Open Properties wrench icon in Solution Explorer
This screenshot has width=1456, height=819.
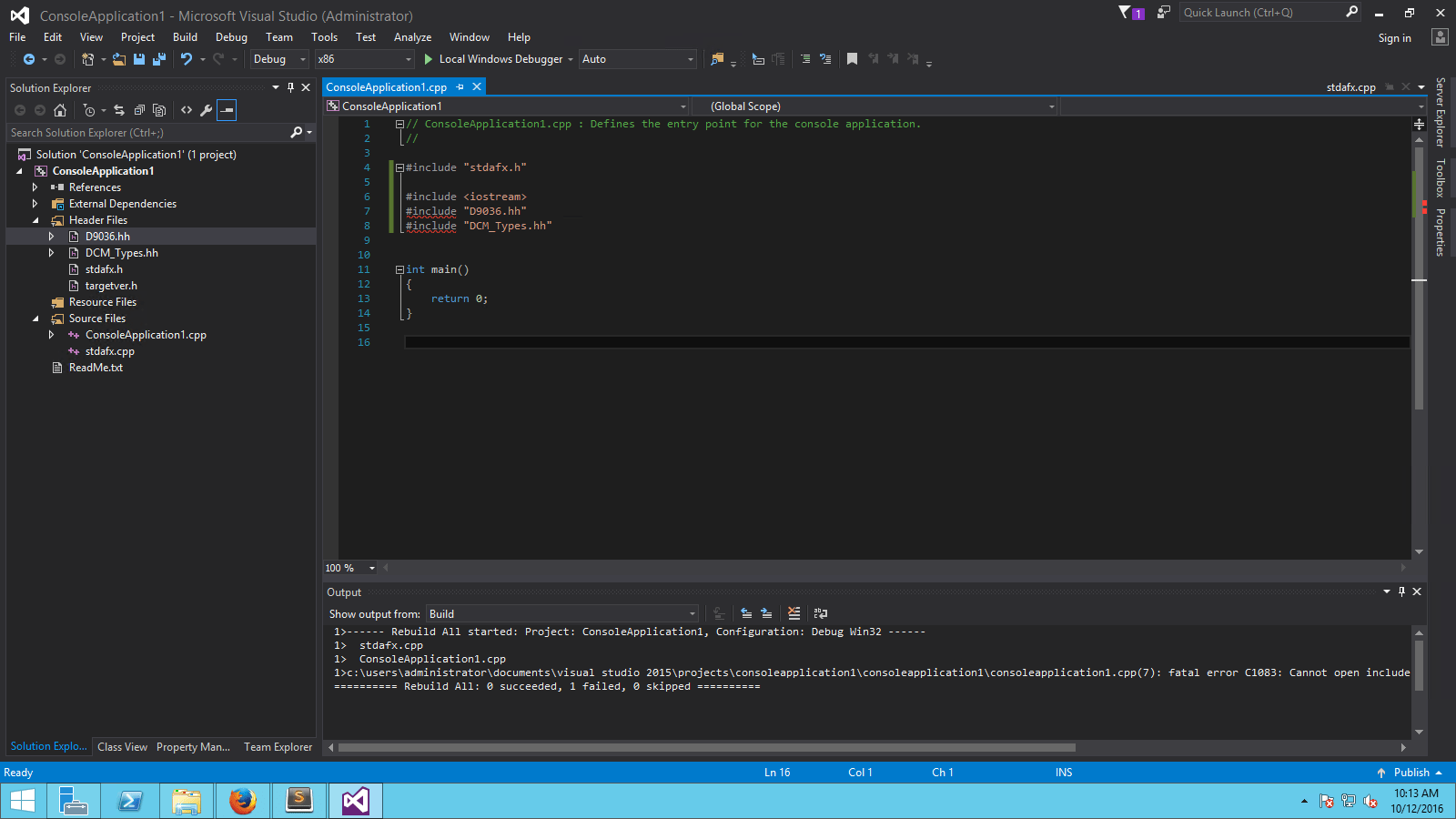pyautogui.click(x=207, y=110)
